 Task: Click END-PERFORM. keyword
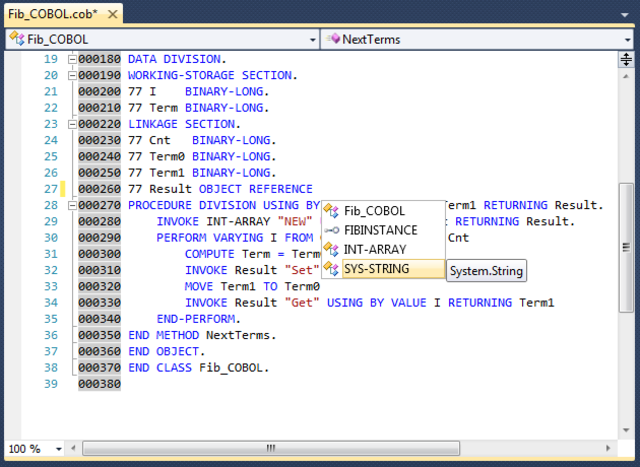coord(199,319)
